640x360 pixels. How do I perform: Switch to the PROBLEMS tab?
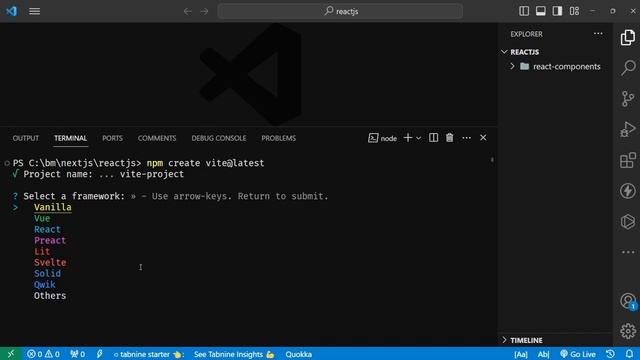(278, 138)
